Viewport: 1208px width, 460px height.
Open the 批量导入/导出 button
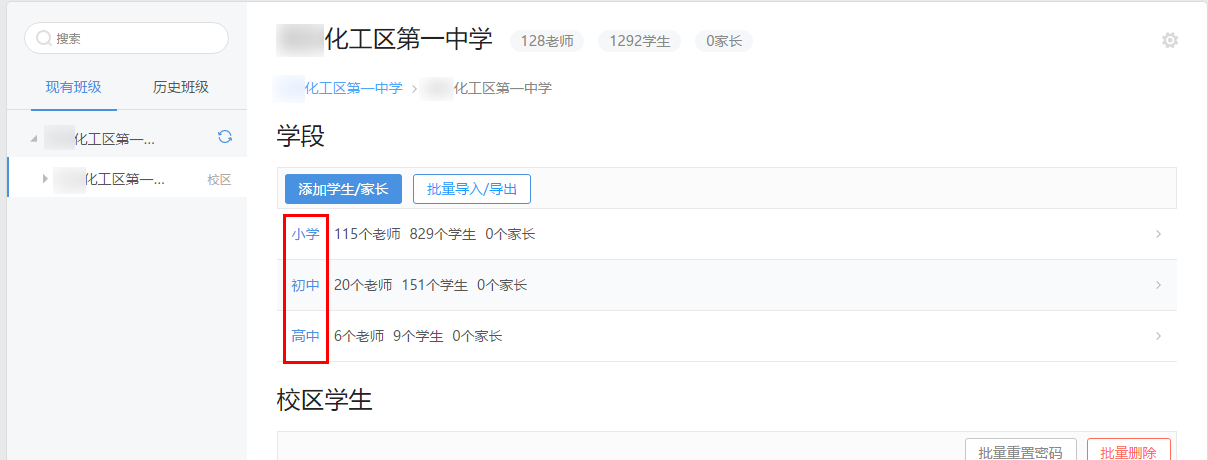(471, 188)
